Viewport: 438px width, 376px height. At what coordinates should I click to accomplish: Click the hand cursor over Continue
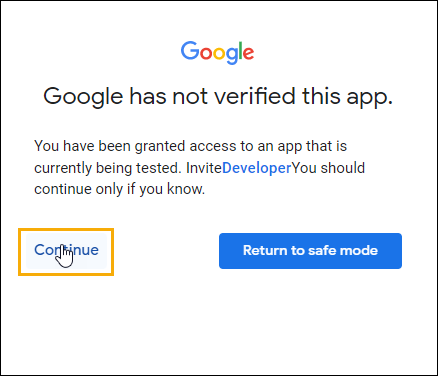tap(64, 256)
